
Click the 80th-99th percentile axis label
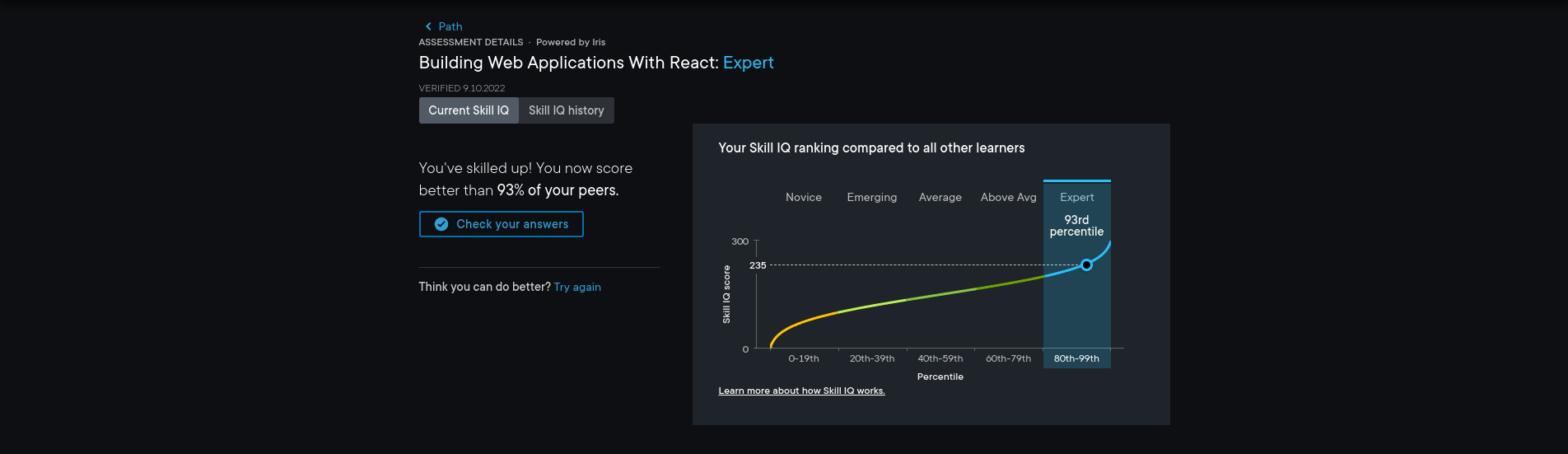(1076, 358)
